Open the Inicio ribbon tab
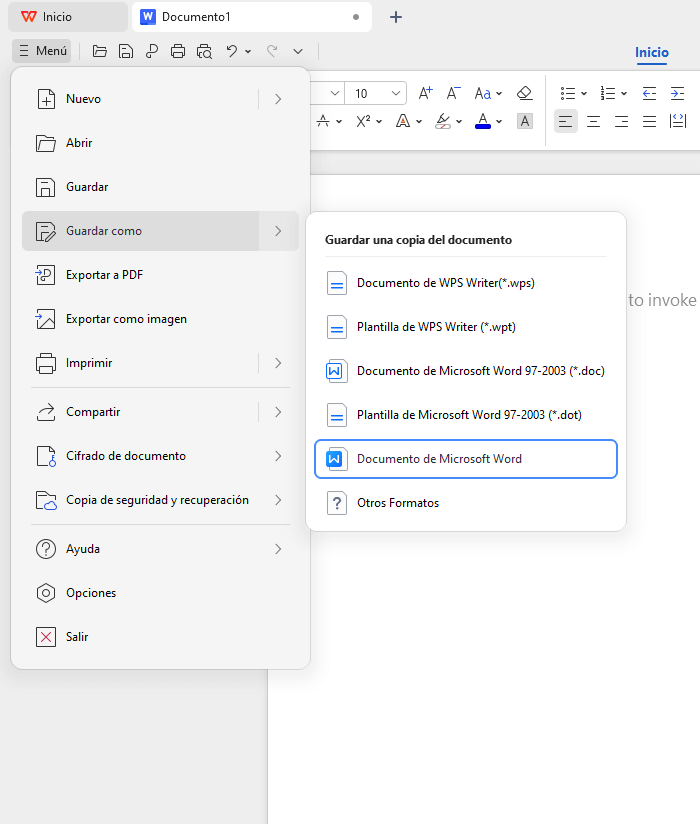700x824 pixels. 652,52
